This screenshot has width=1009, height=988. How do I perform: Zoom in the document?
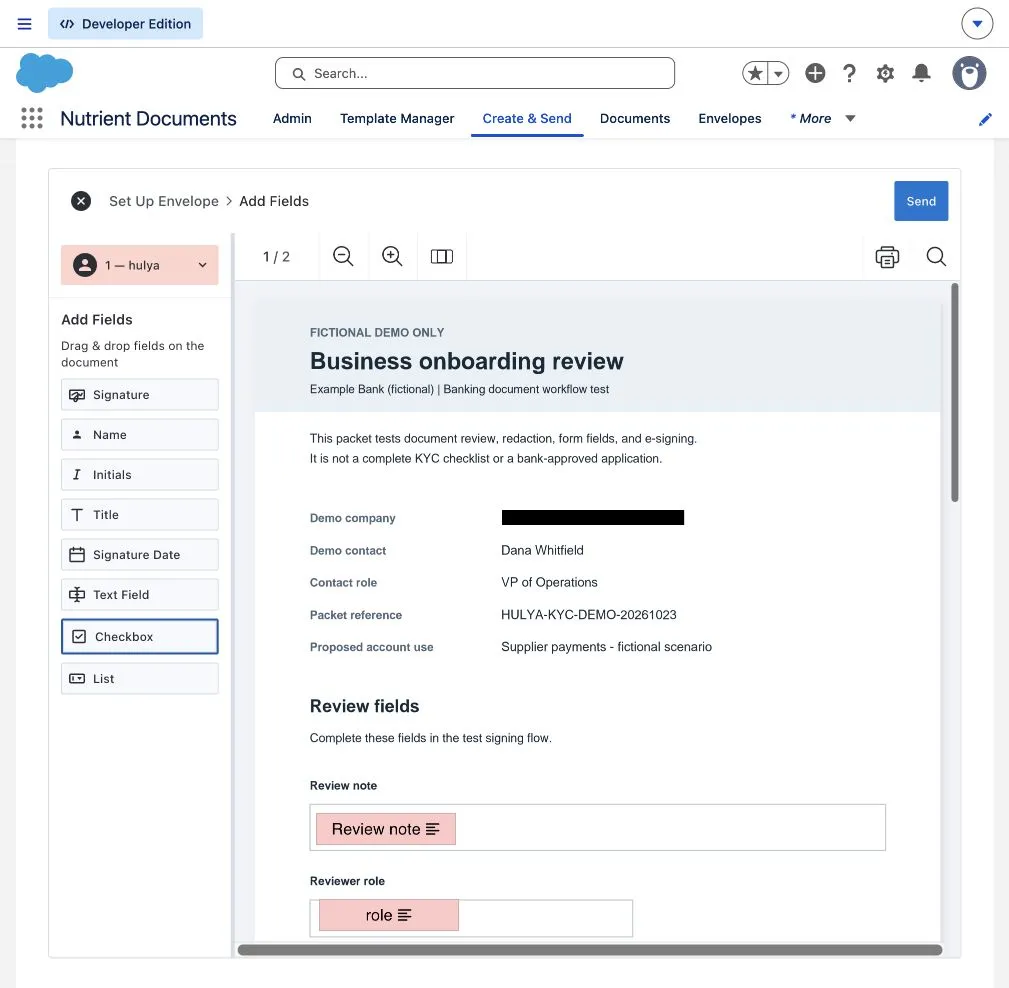[x=392, y=256]
